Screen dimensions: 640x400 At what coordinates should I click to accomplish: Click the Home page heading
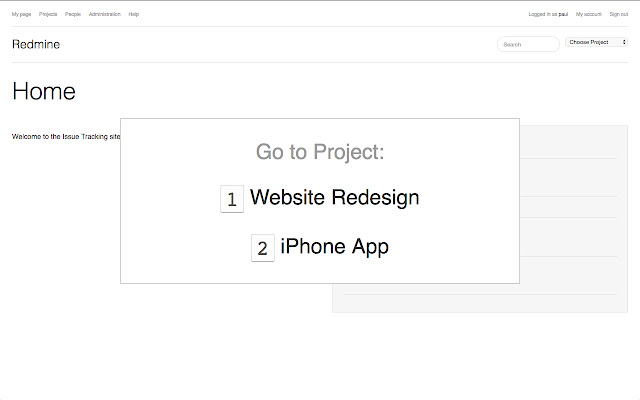(x=44, y=91)
